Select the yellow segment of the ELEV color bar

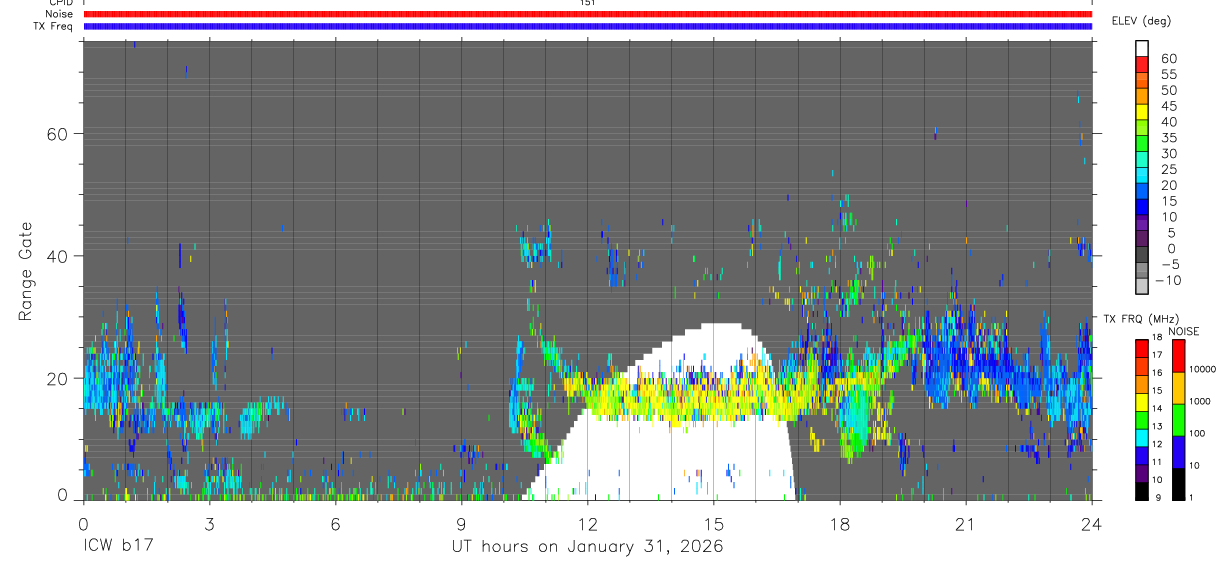(1142, 112)
